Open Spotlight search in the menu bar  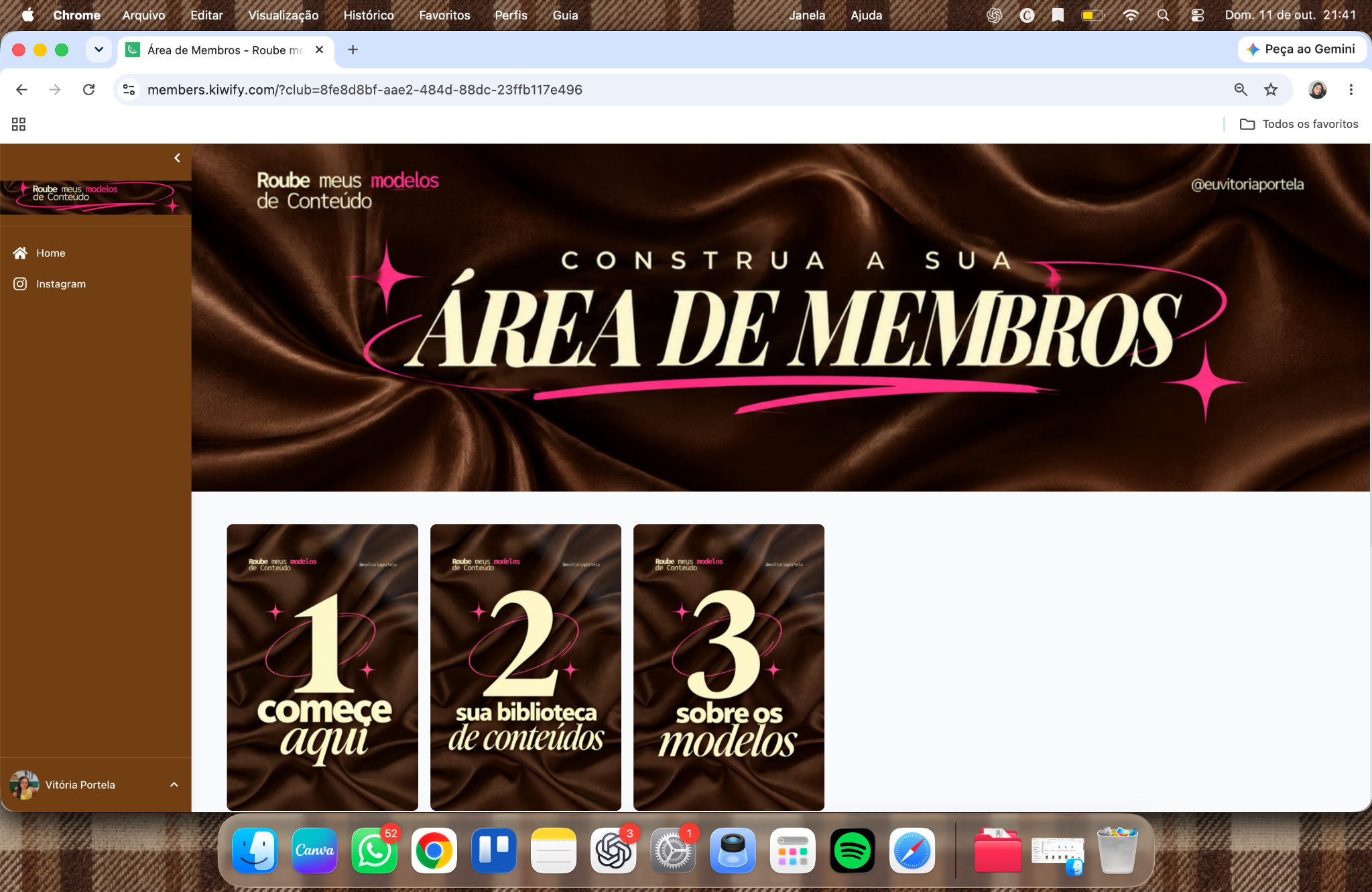click(x=1163, y=15)
